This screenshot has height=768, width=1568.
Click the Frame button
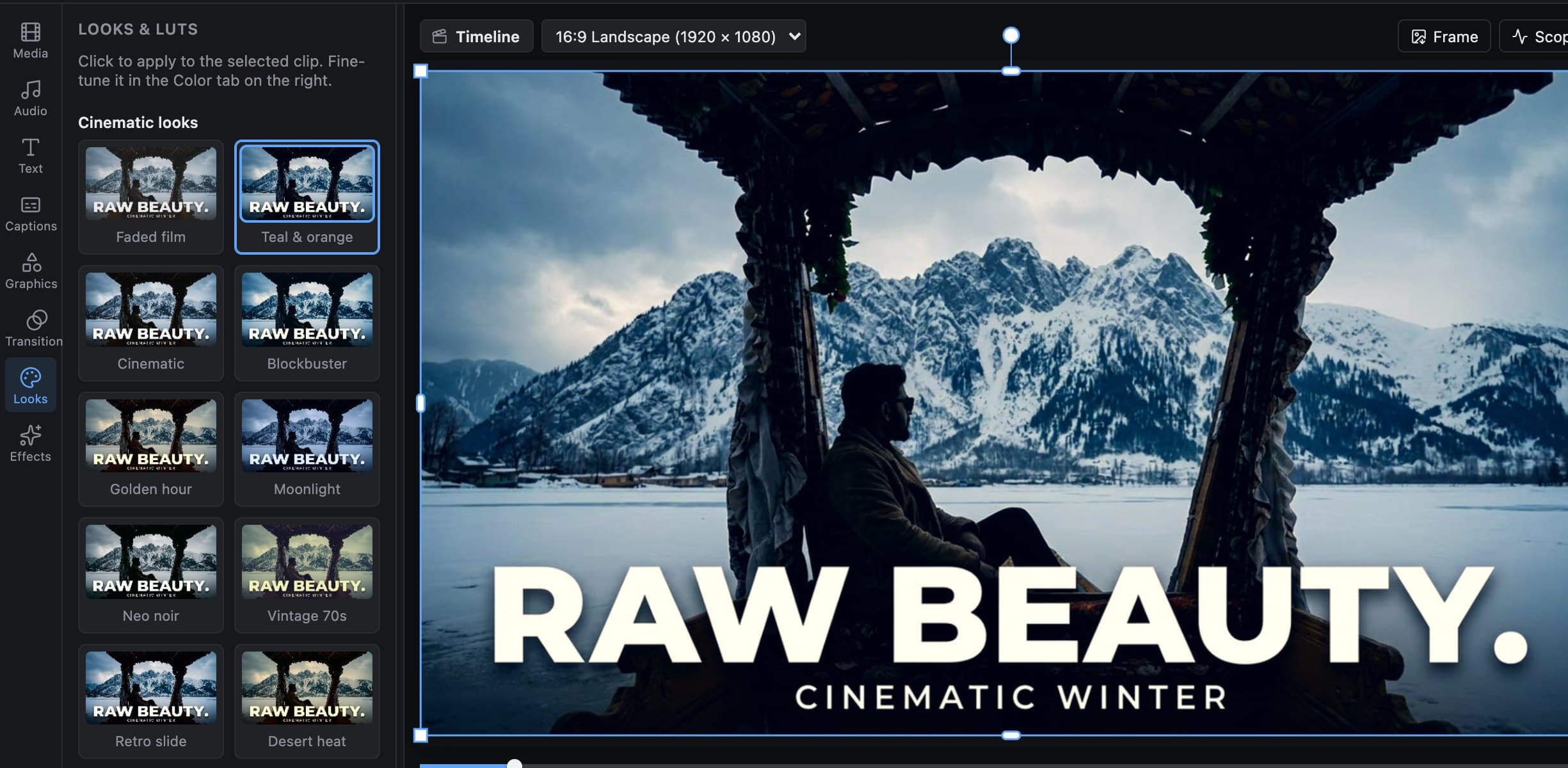coord(1444,36)
